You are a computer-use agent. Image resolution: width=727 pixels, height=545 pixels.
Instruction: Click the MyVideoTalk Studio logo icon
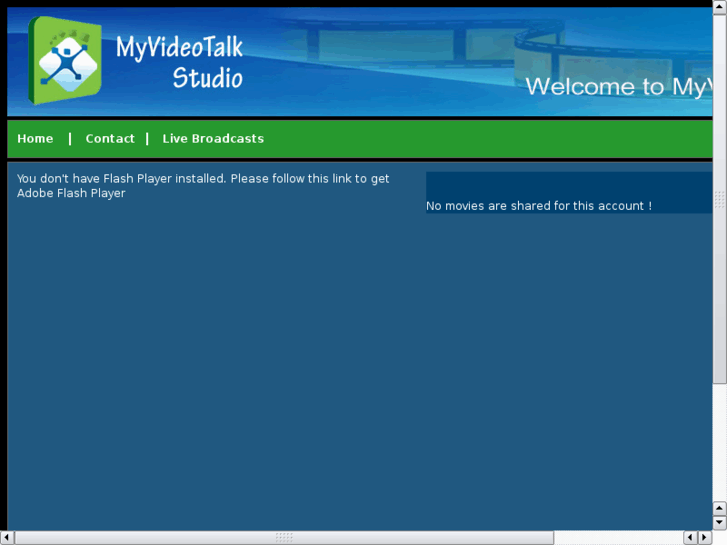(65, 60)
